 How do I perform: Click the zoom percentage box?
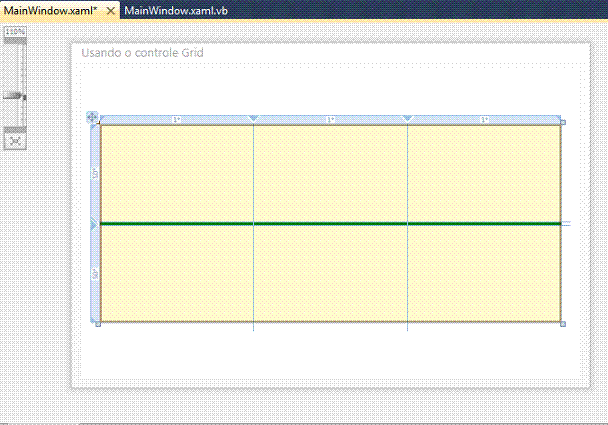15,32
